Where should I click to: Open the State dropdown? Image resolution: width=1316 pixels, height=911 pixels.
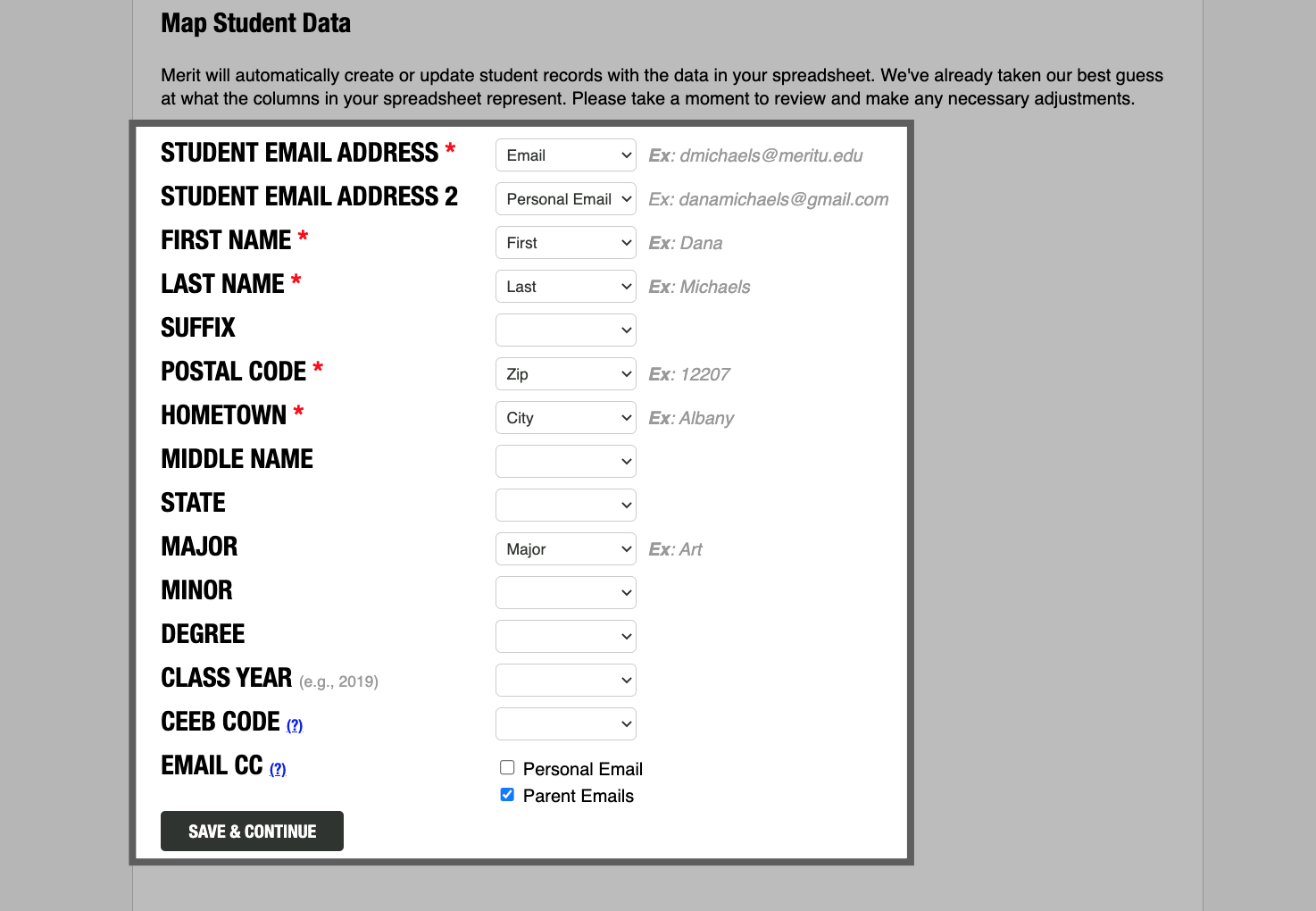[565, 506]
